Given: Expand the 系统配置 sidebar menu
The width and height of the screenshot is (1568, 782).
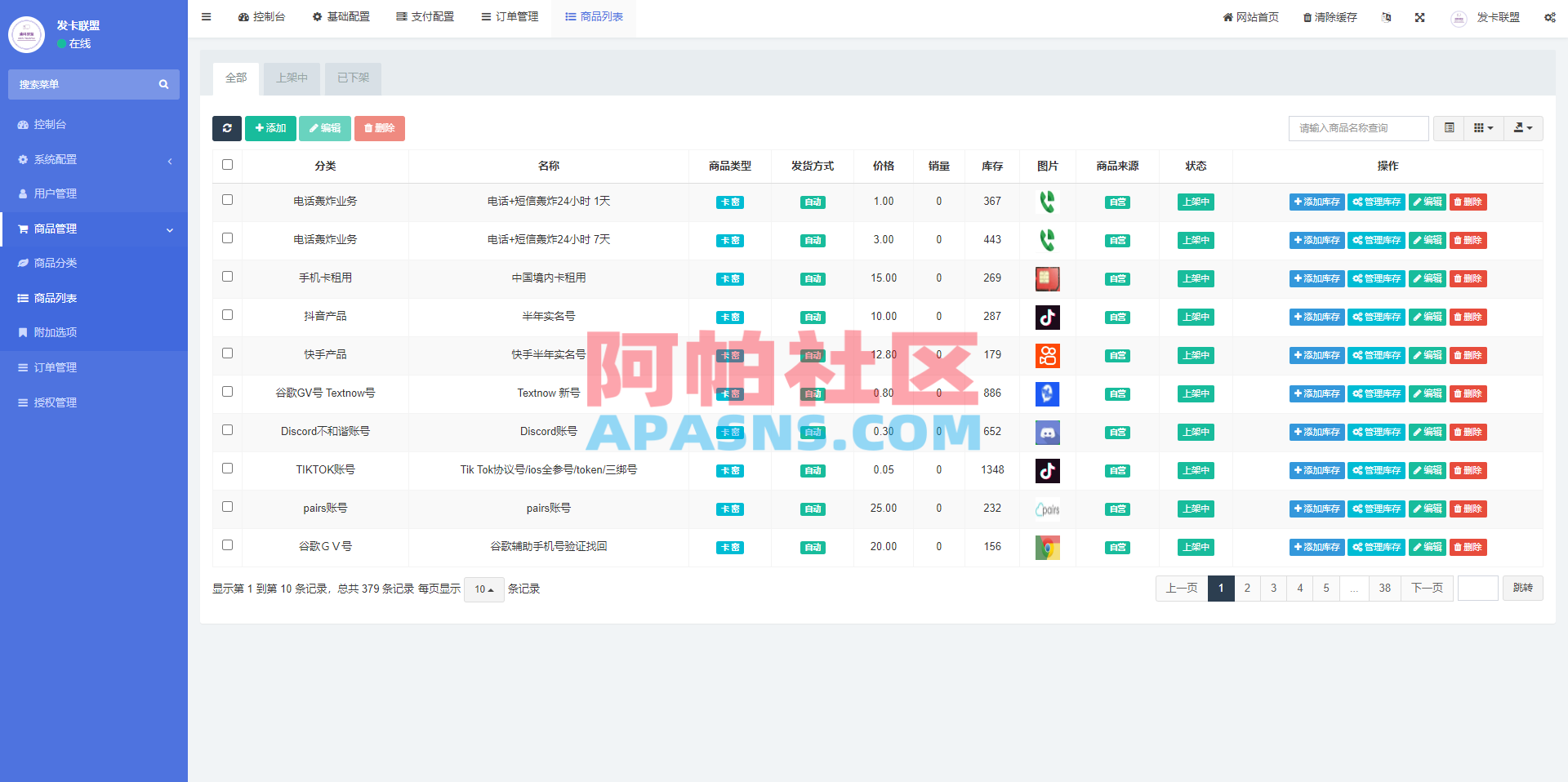Looking at the screenshot, I should (x=56, y=159).
